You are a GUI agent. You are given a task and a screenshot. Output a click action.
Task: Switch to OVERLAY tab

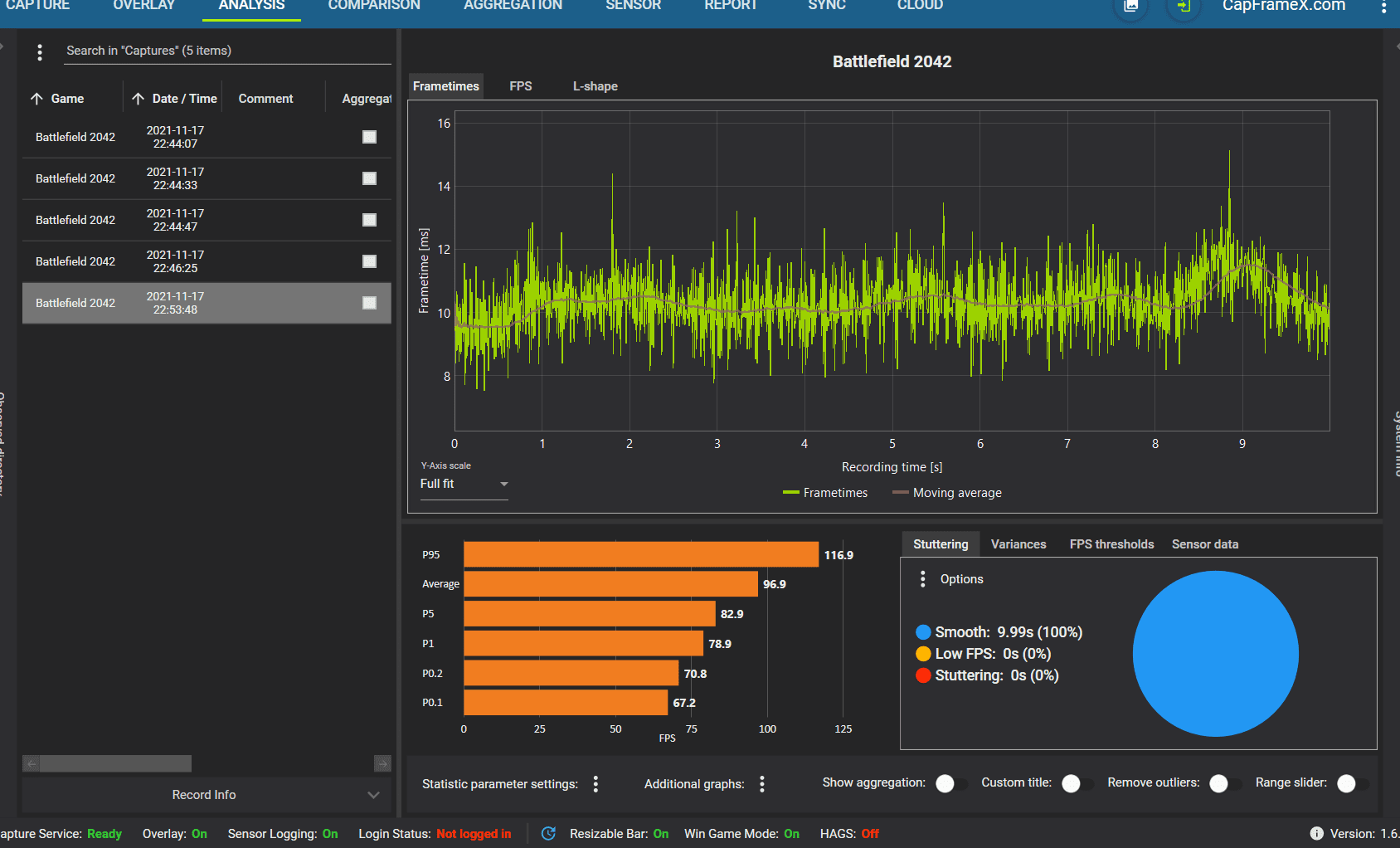point(144,6)
